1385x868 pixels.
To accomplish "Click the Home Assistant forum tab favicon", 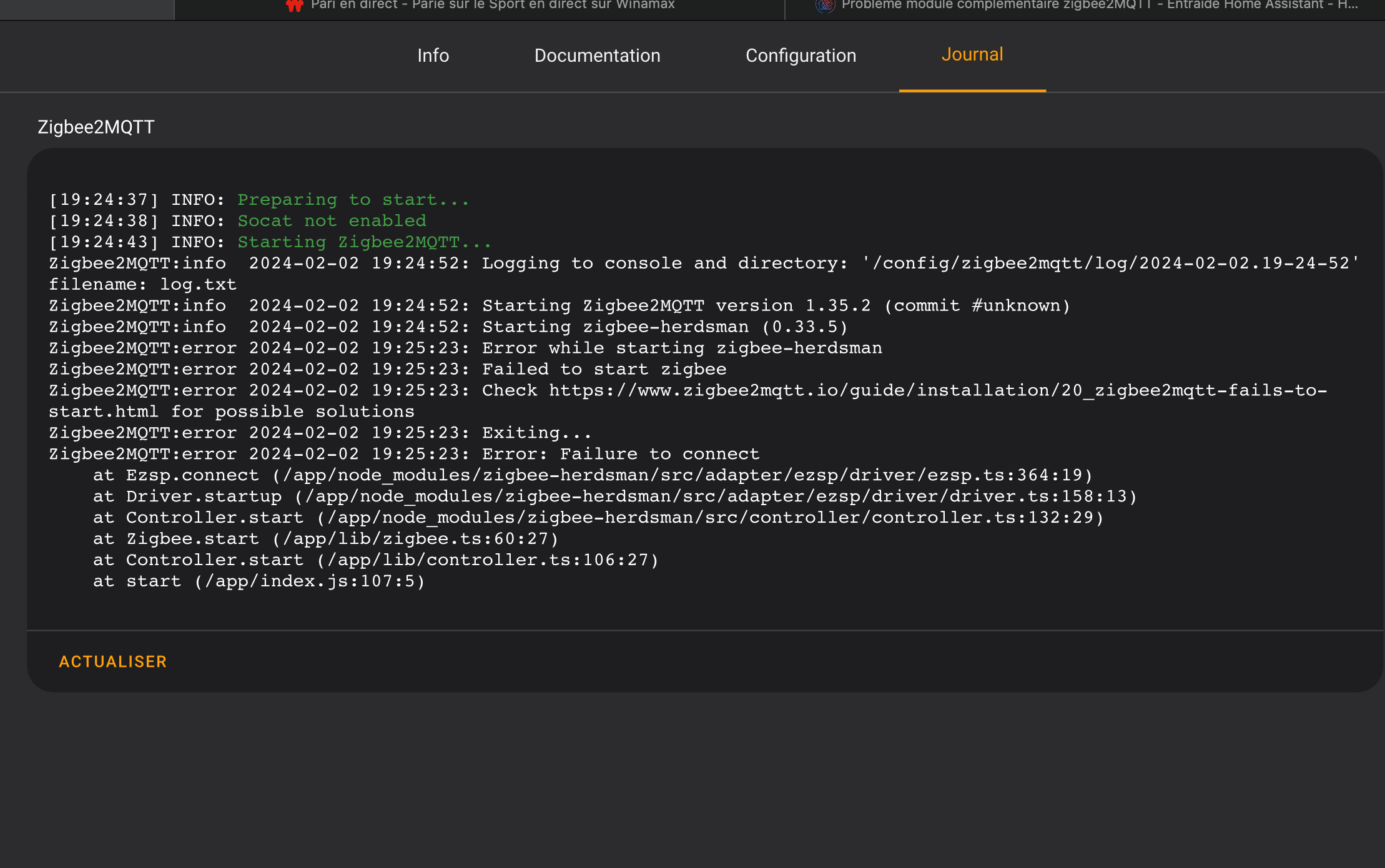I will [x=825, y=5].
